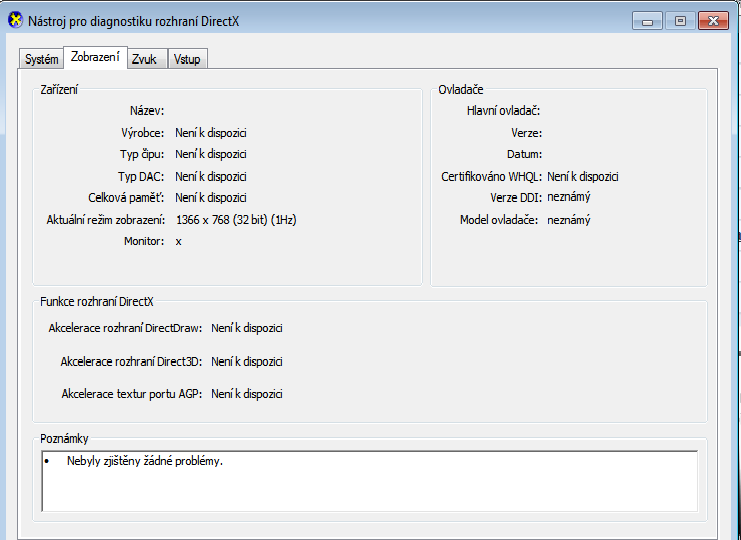Click the Monitor value 'x'

pos(179,241)
